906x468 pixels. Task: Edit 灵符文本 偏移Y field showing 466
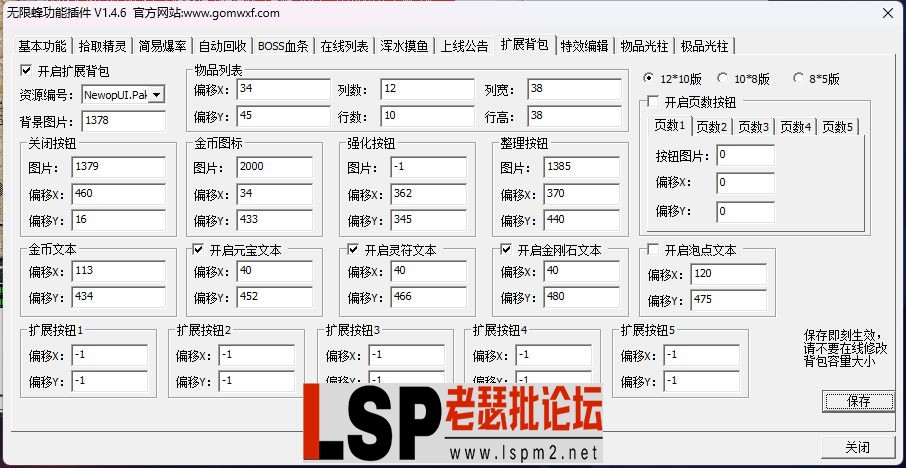click(429, 298)
